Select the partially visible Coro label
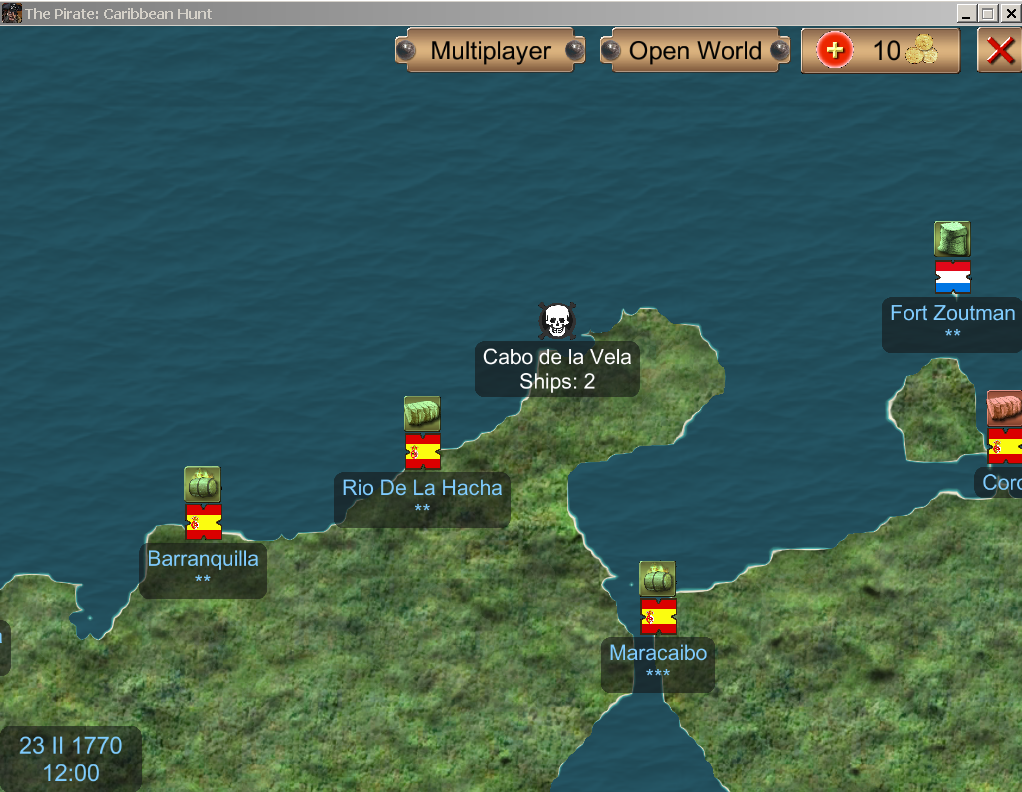 tap(999, 483)
